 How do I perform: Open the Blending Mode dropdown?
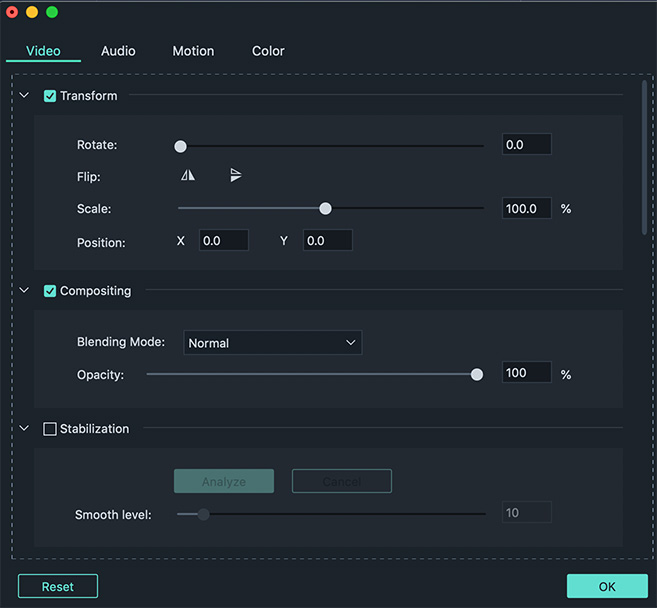click(273, 343)
